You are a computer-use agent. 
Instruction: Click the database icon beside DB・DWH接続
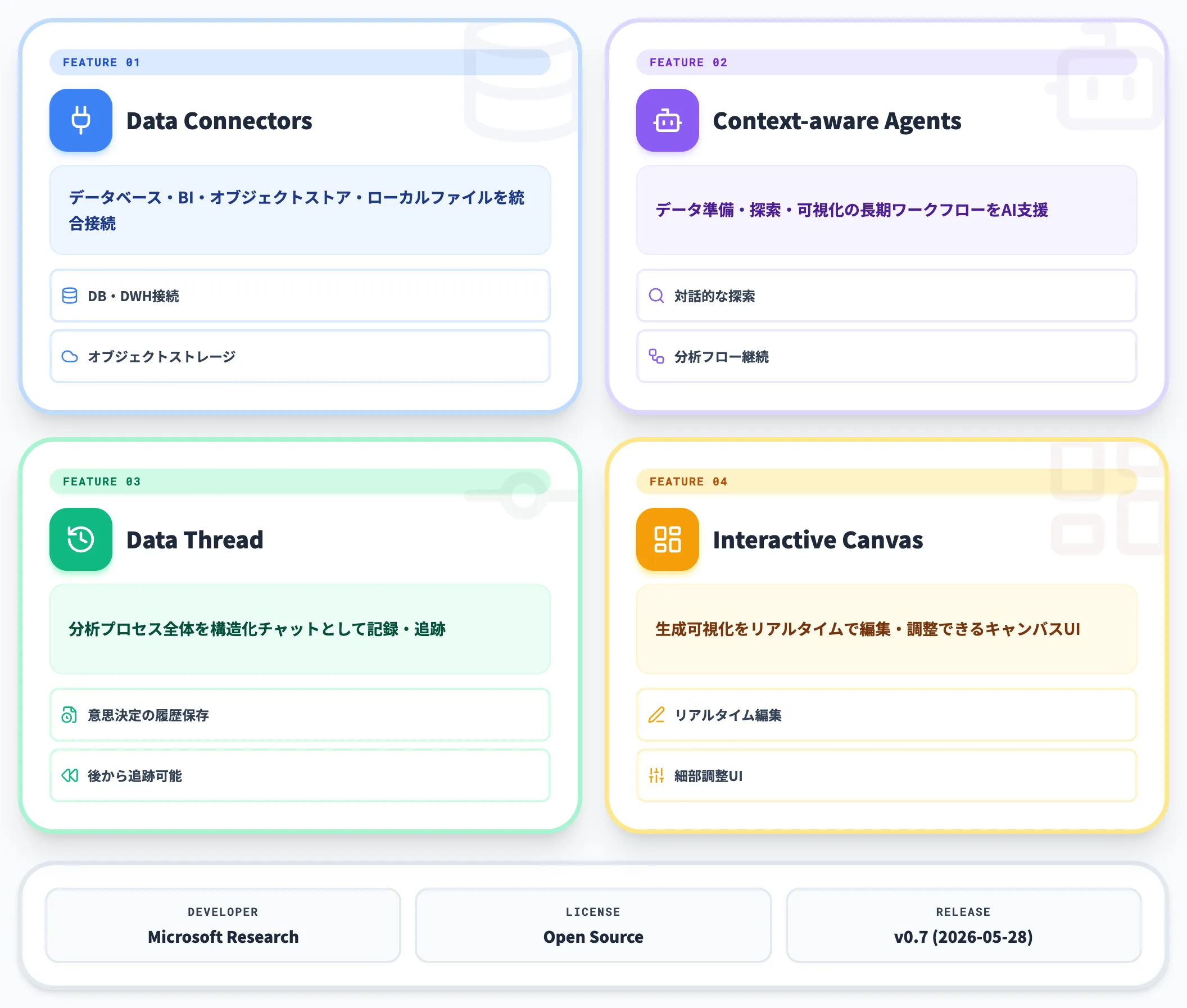[x=70, y=296]
